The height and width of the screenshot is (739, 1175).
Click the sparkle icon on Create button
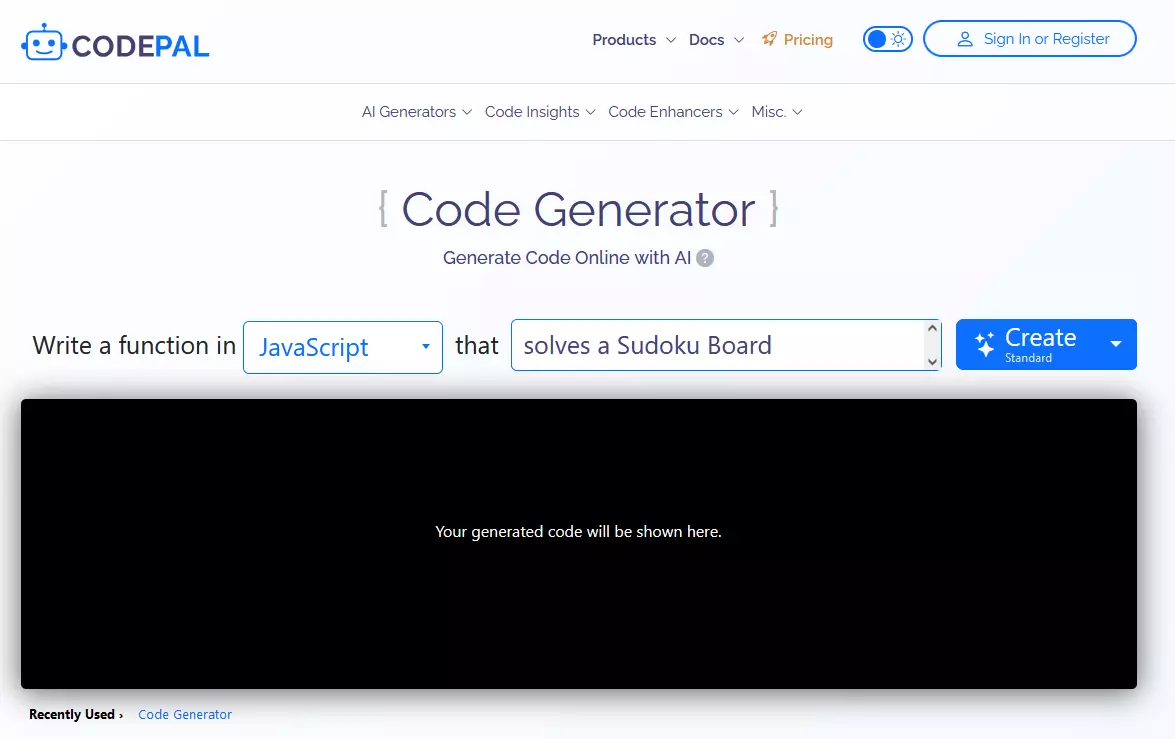984,344
